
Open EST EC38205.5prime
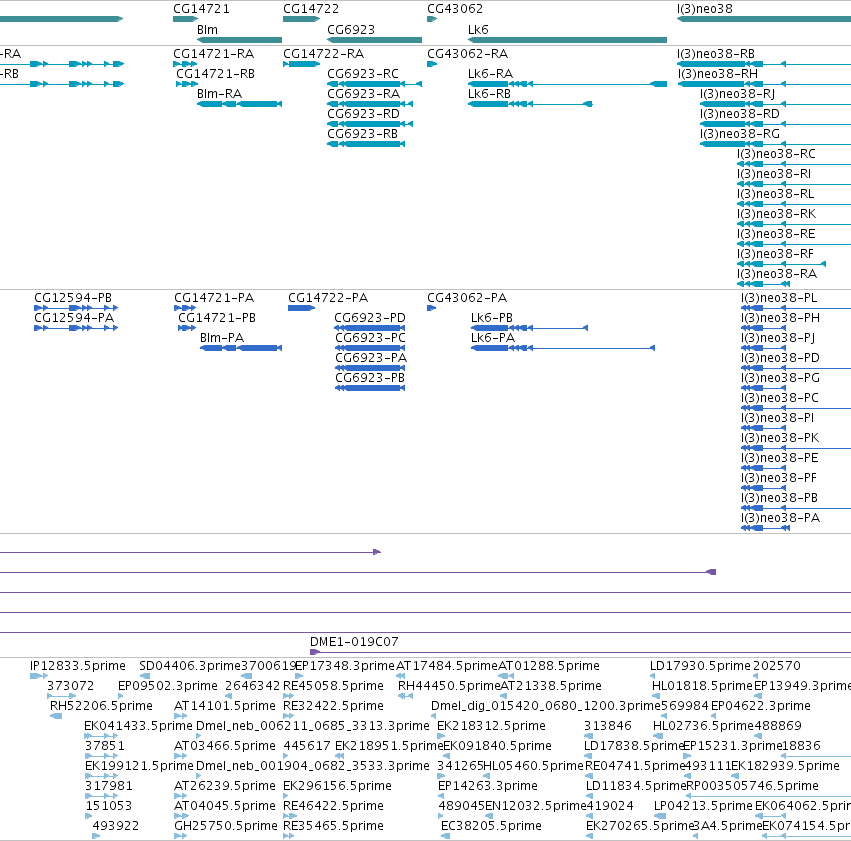click(x=491, y=826)
